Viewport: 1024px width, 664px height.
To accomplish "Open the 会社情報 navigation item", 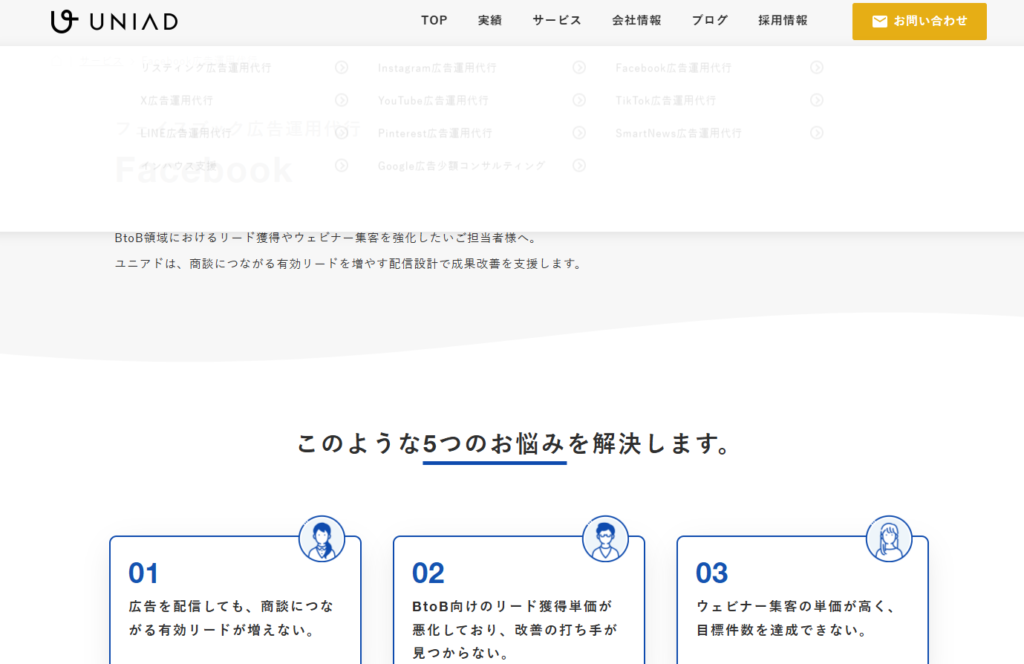I will click(x=636, y=20).
